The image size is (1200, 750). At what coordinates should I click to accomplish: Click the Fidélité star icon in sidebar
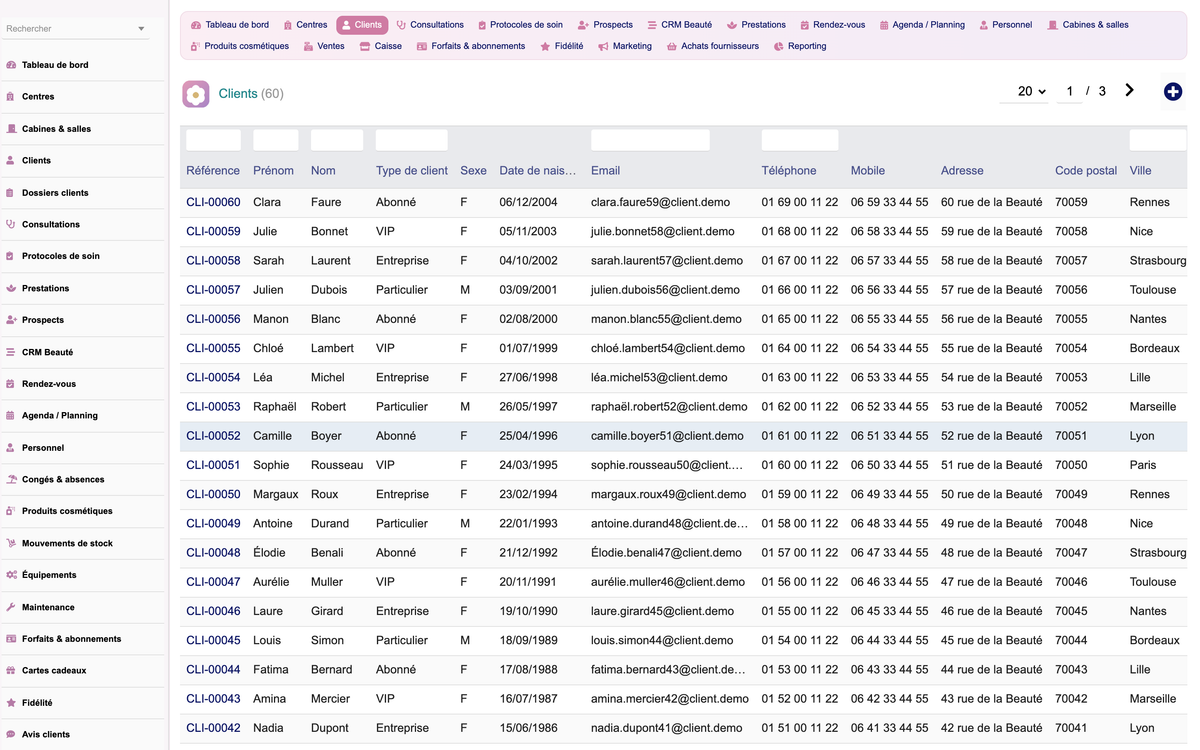tap(11, 703)
